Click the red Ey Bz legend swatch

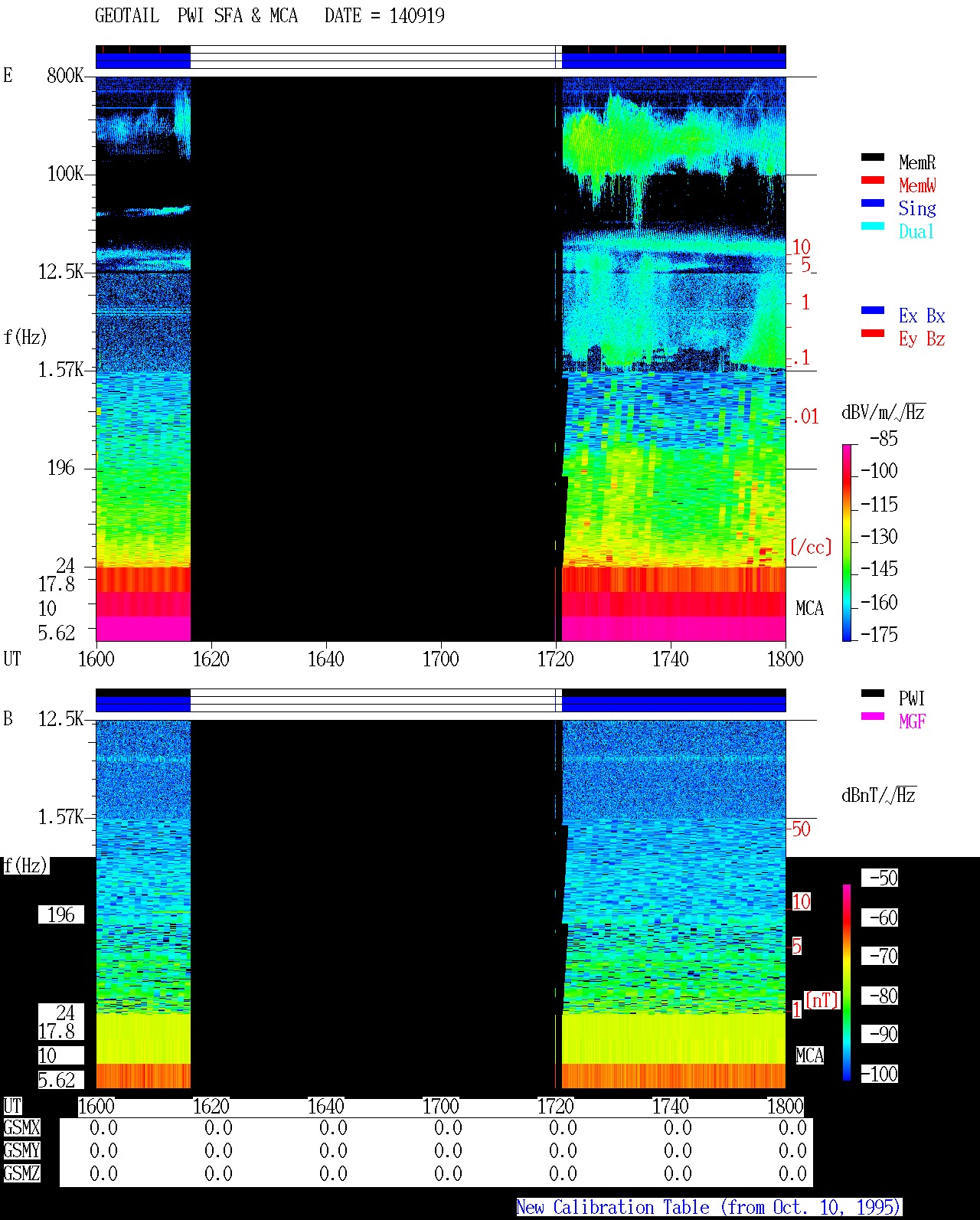pos(873,333)
